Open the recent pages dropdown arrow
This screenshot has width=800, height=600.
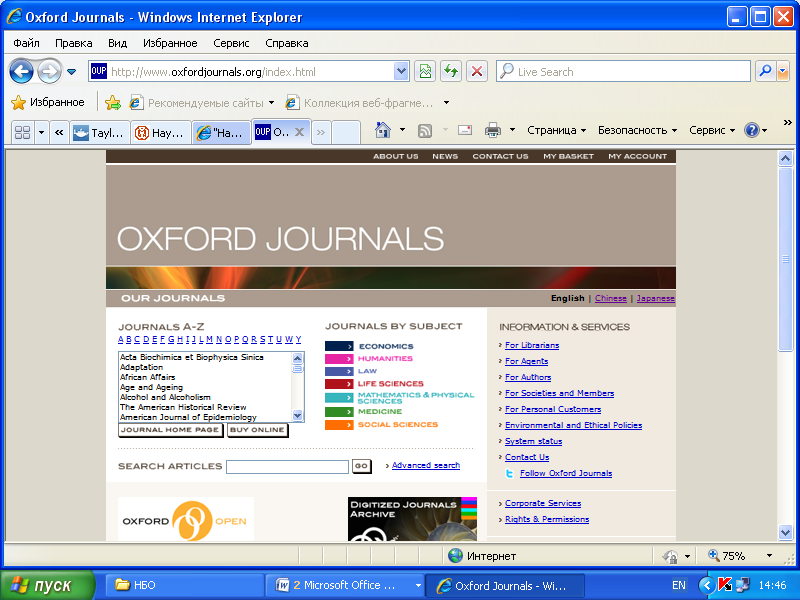coord(71,72)
